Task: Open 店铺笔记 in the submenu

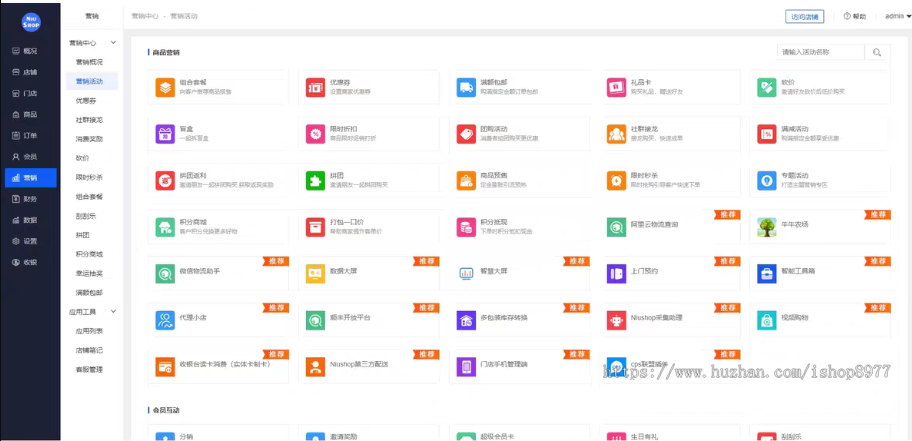Action: 90,350
